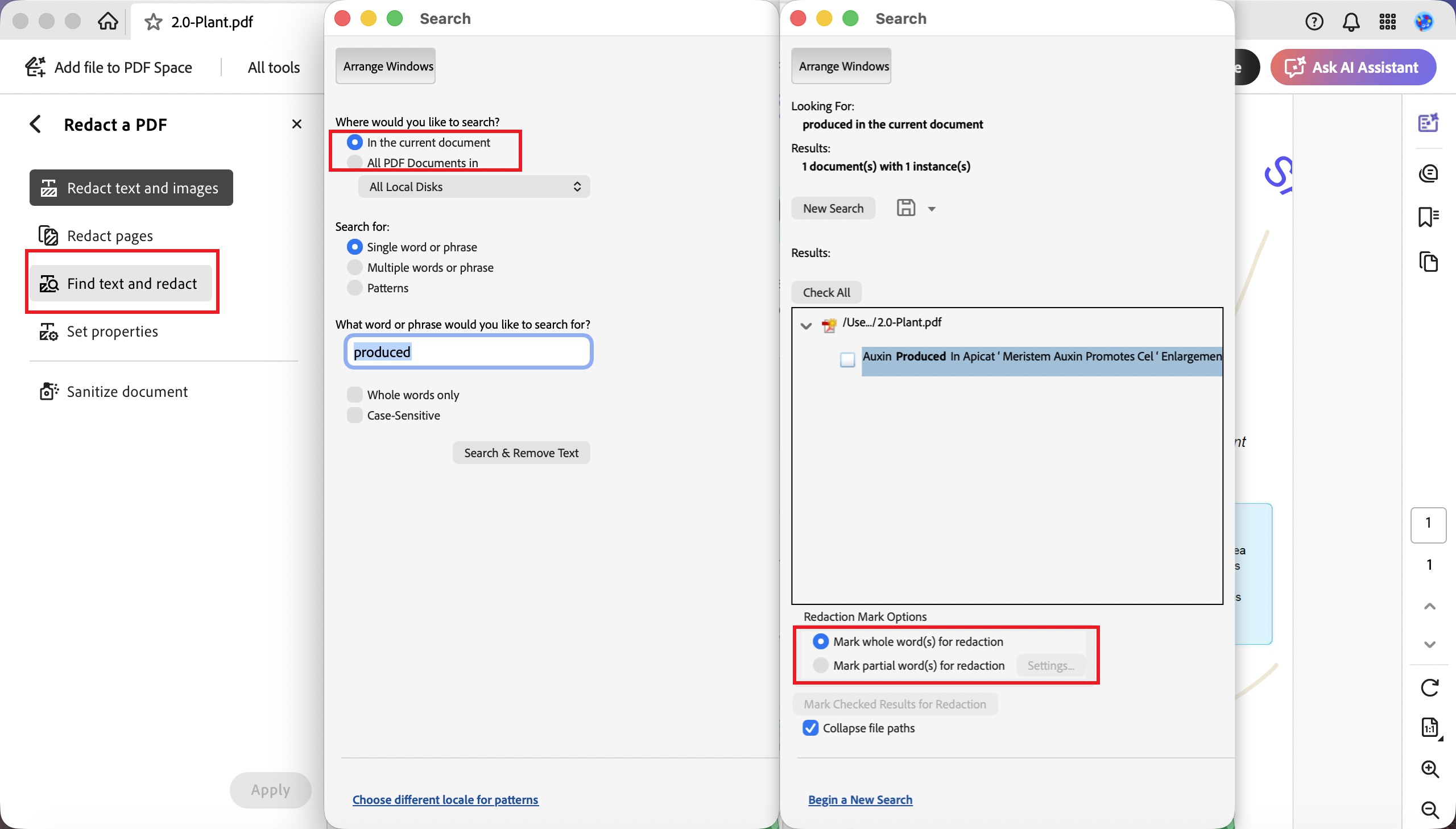The width and height of the screenshot is (1456, 829).
Task: Click the Home icon in title bar
Action: (107, 21)
